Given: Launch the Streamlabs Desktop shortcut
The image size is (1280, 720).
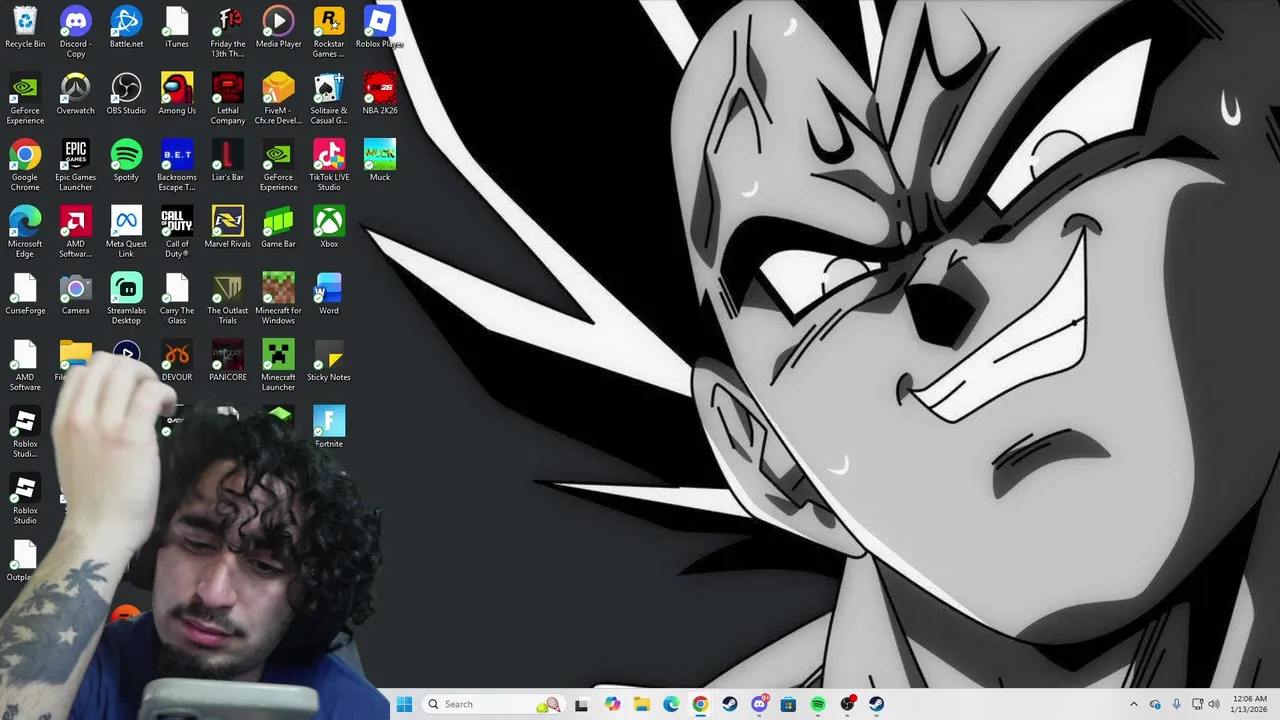Looking at the screenshot, I should pos(126,300).
